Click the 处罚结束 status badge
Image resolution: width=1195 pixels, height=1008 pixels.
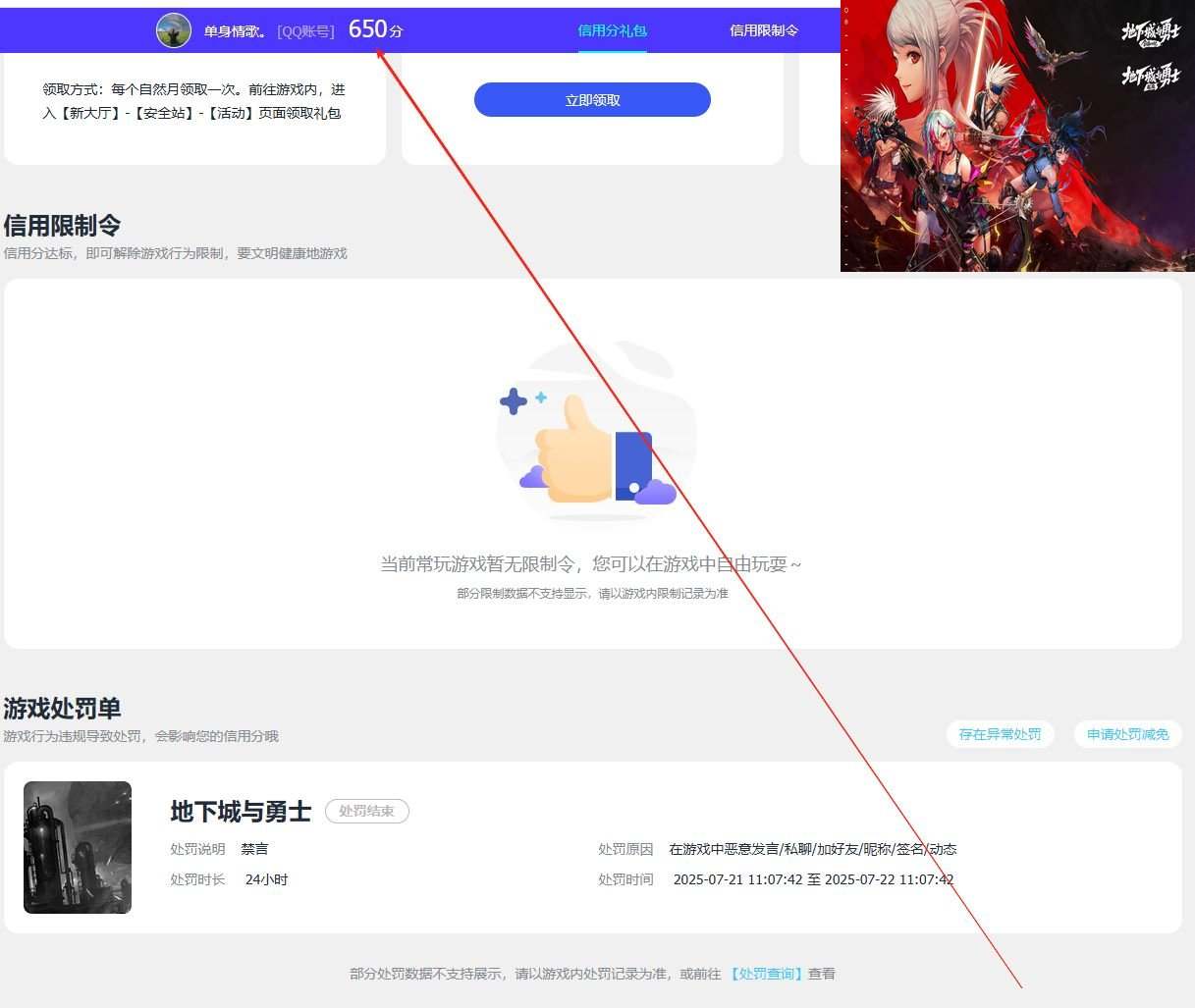pos(366,812)
